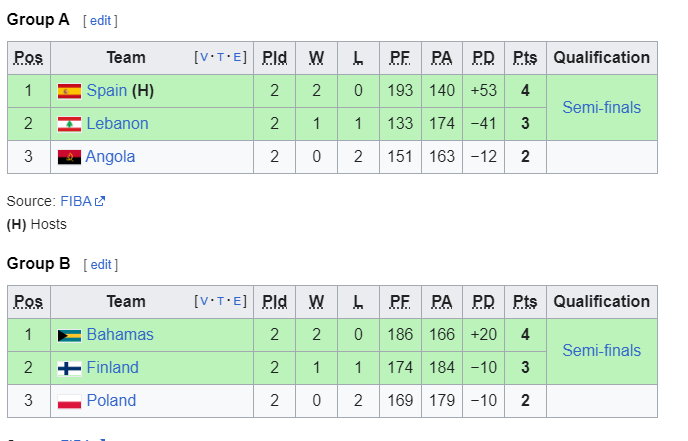Open Group B Semi-finals qualification link
The image size is (688, 441).
click(602, 351)
